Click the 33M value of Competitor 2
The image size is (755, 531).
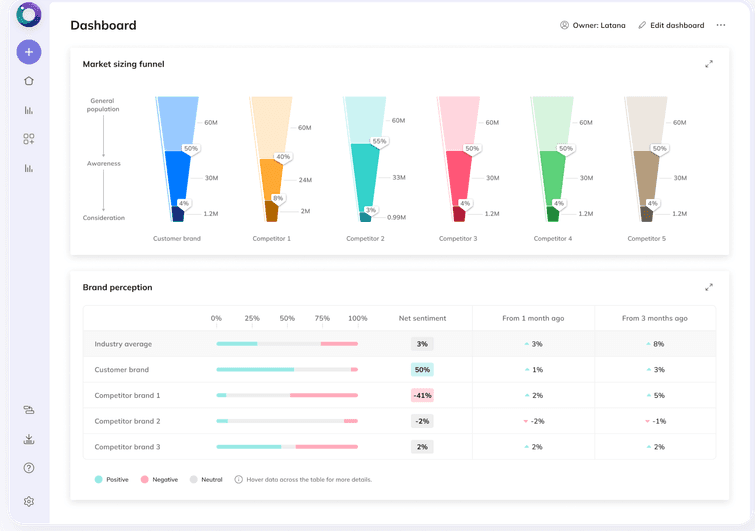[399, 178]
